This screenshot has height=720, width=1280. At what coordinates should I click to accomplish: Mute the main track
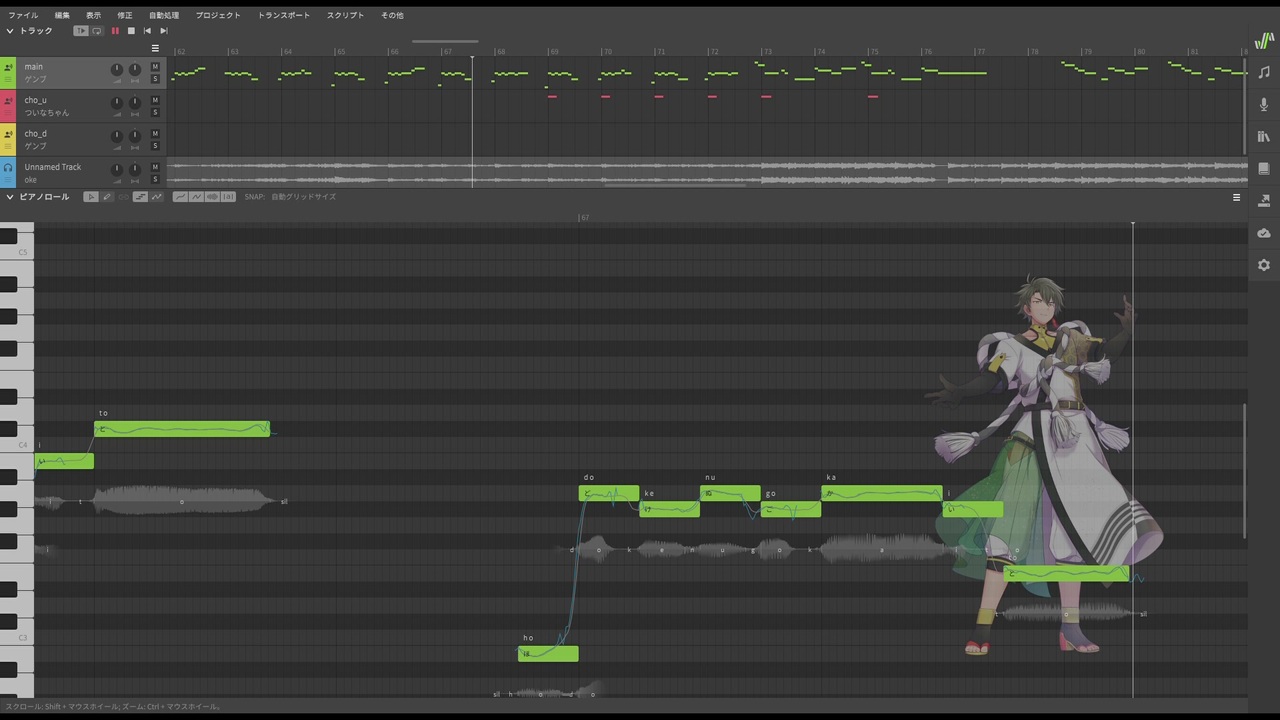[155, 67]
